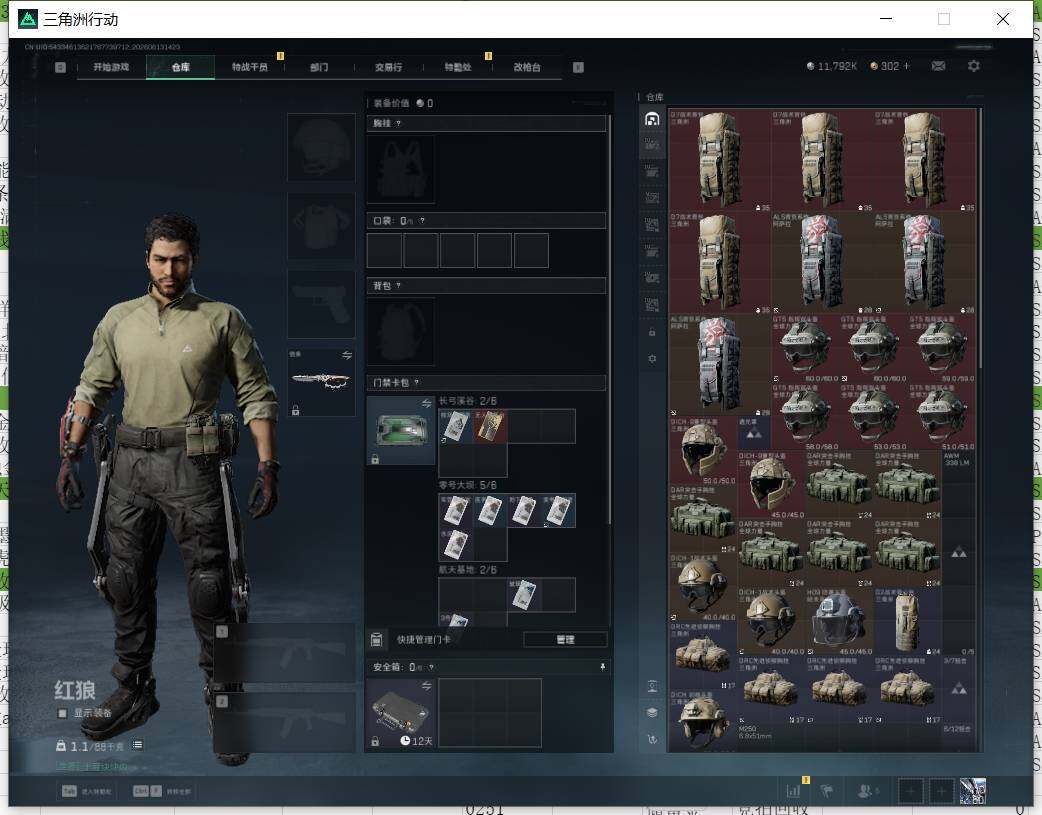Select the first primary weapon slot
The height and width of the screenshot is (815, 1042).
coord(284,653)
